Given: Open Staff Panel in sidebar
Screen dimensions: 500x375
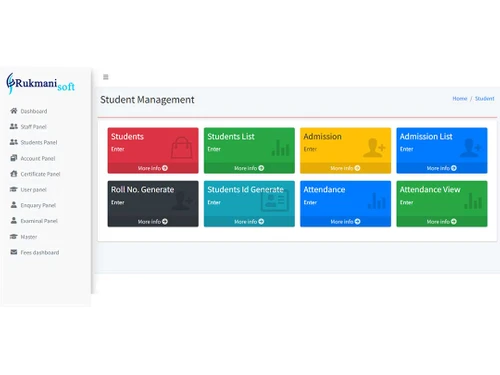Looking at the screenshot, I should click(33, 127).
